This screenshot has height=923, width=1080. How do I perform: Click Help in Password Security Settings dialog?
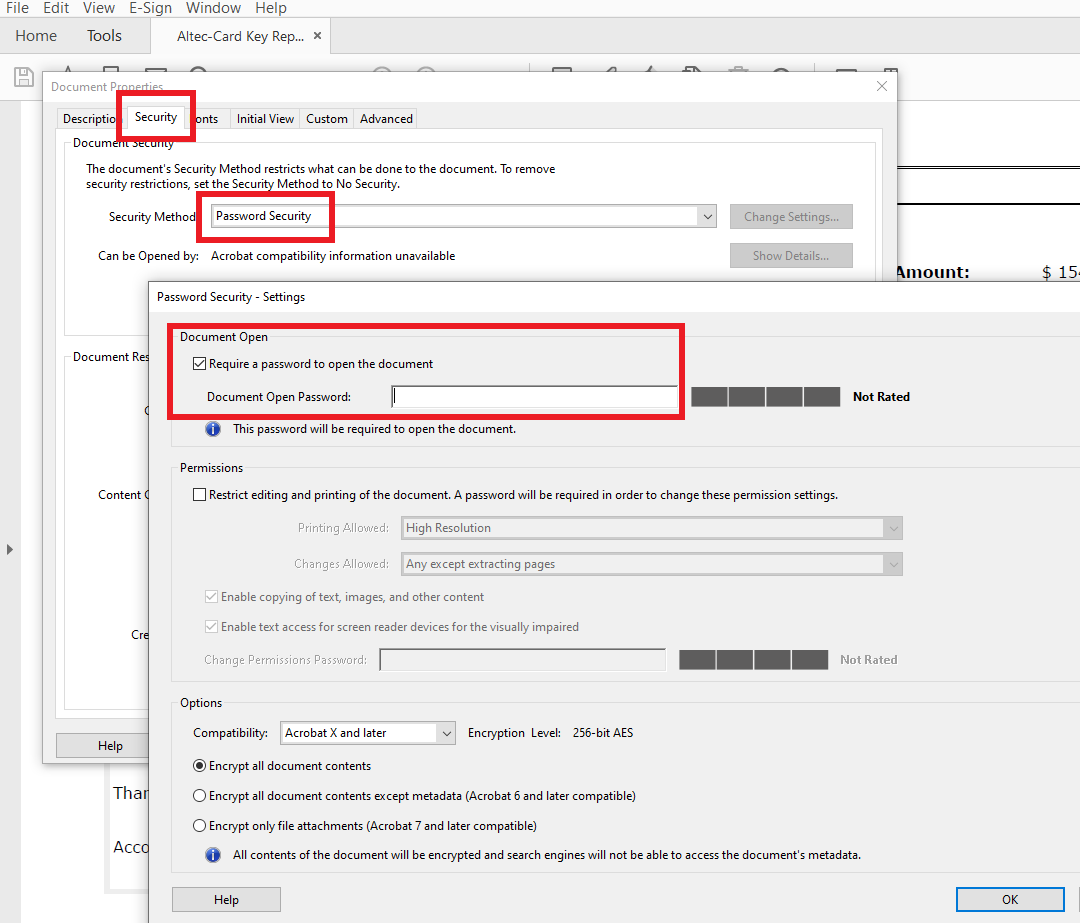(x=226, y=900)
